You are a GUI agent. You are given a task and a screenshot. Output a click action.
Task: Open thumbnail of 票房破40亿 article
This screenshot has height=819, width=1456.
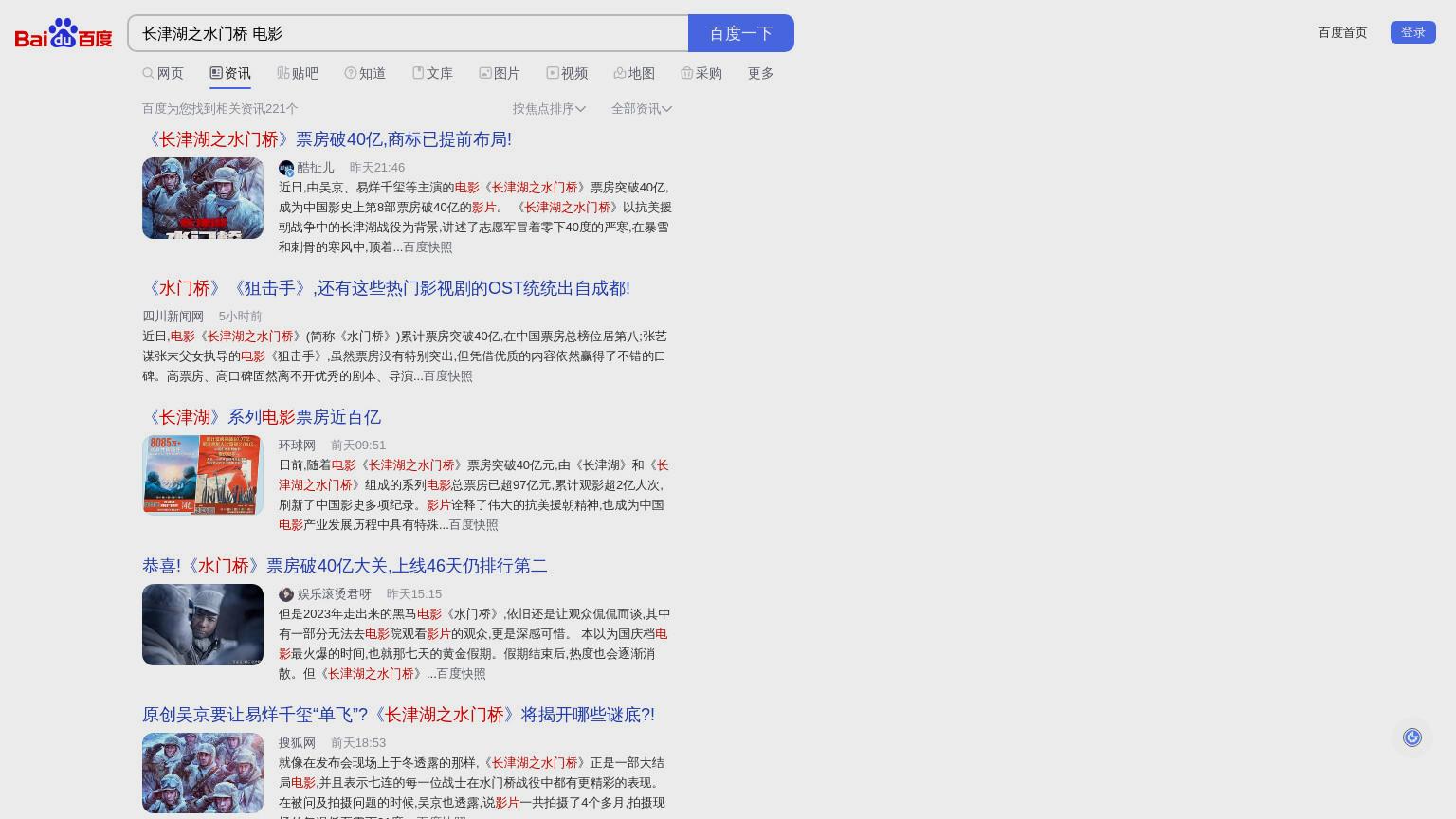pos(203,198)
